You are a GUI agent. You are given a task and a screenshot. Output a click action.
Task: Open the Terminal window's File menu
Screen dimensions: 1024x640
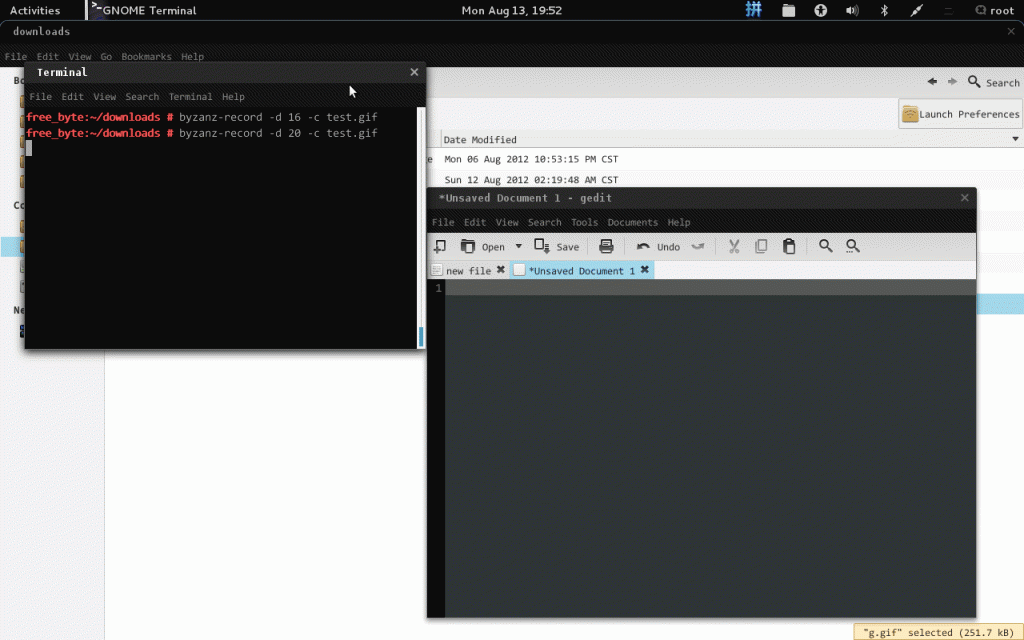40,97
